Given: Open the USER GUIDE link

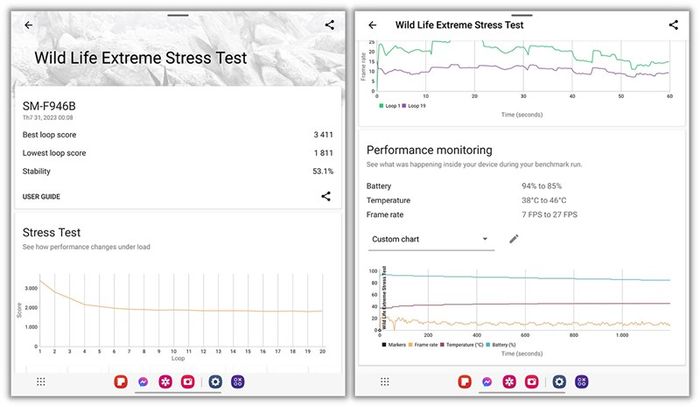Looking at the screenshot, I should point(41,196).
